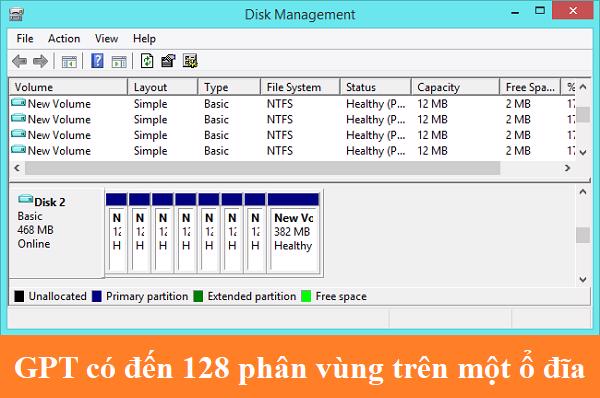Screen dimensions: 600x398
Task: Click the '468 MB' size text of Disk 2
Action: coord(36,230)
